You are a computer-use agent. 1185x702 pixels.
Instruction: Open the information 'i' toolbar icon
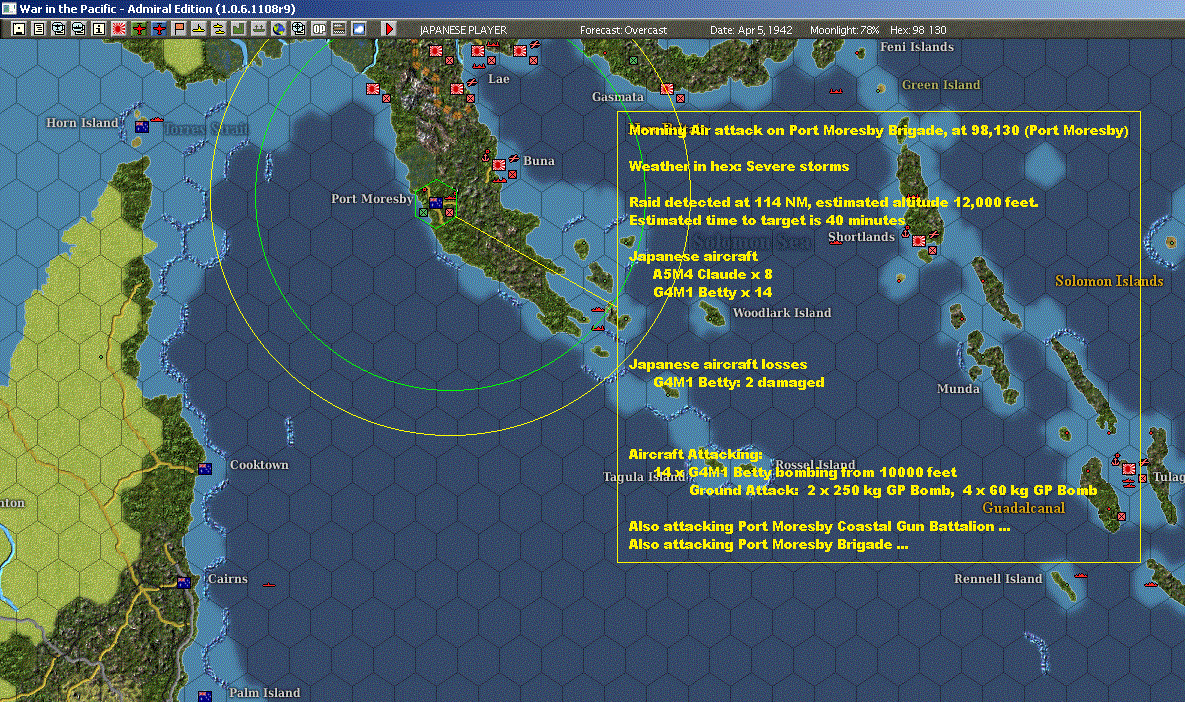tap(98, 29)
